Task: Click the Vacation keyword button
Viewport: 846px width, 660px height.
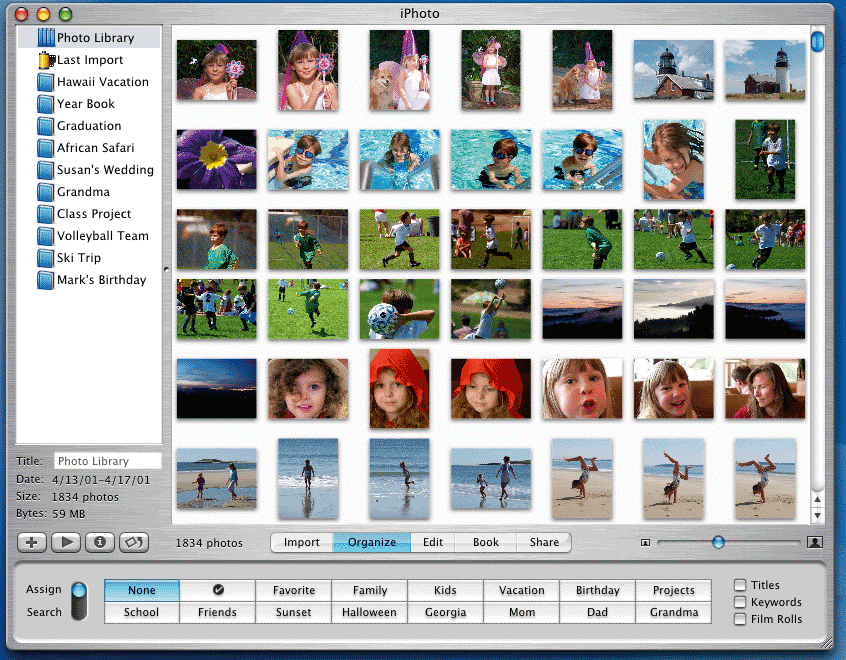Action: (x=522, y=590)
